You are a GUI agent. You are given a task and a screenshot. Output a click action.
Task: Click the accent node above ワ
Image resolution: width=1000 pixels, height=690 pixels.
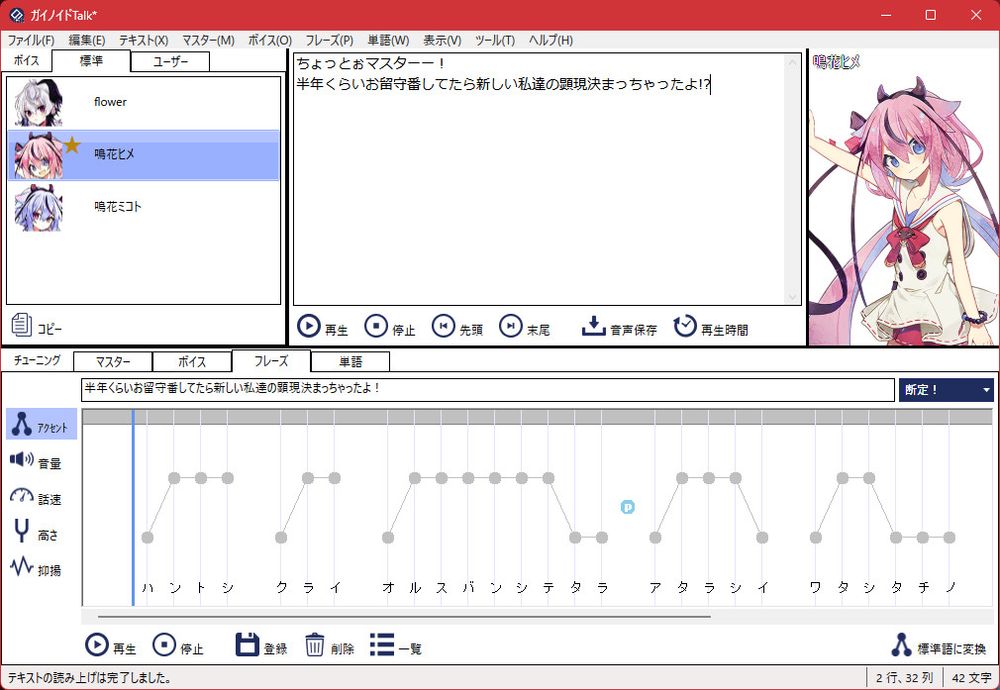coord(816,538)
